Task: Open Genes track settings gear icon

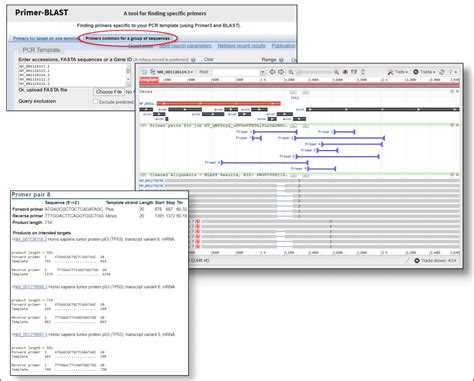Action: [452, 91]
